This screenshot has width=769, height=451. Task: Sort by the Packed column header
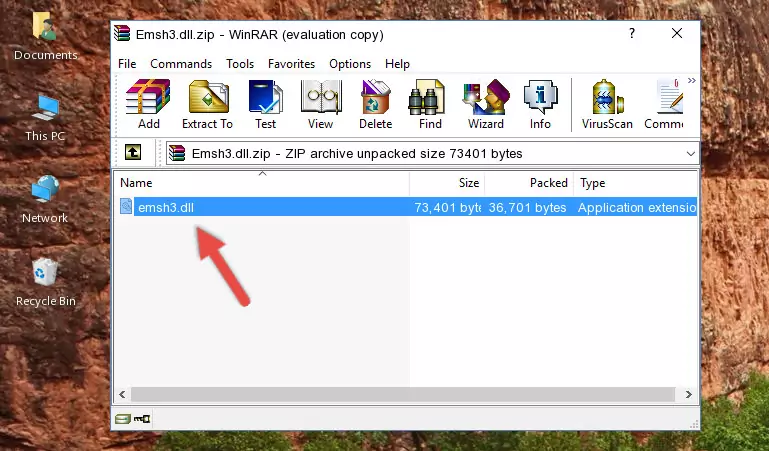pos(529,183)
